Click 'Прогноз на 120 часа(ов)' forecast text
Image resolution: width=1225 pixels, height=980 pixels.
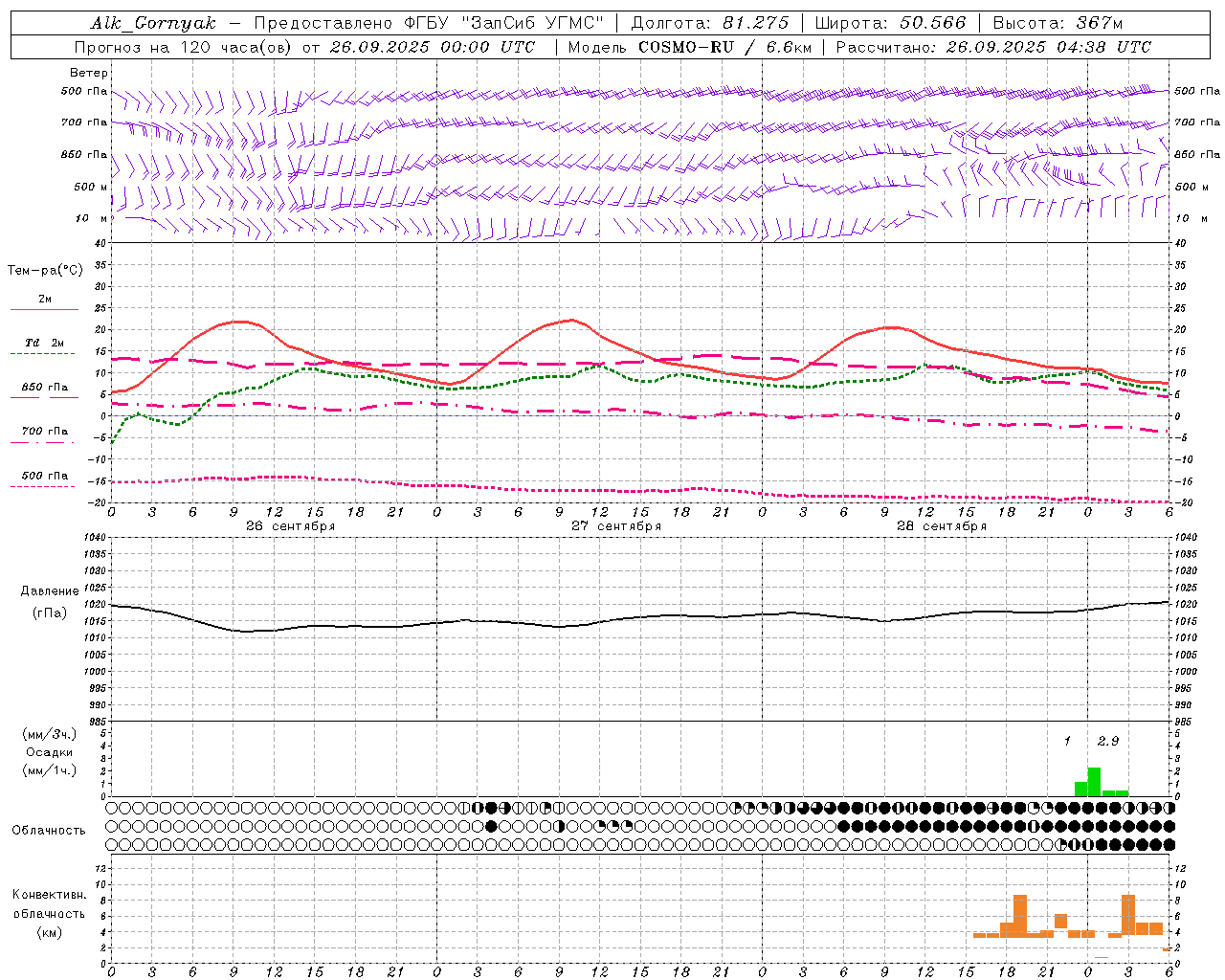185,47
